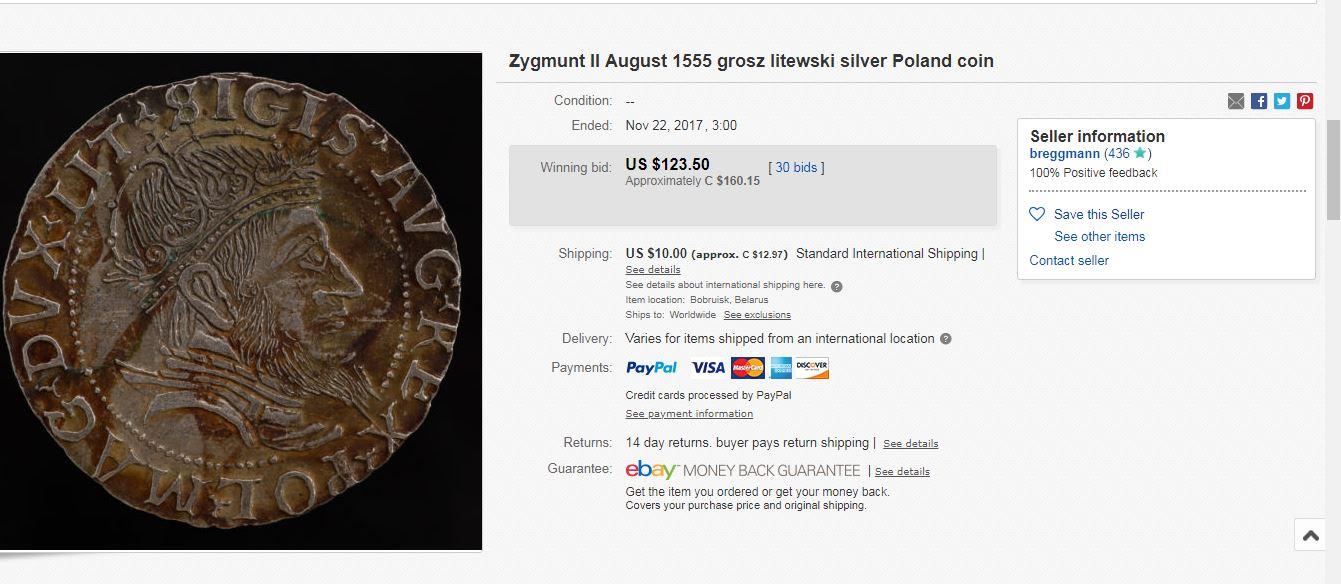Image resolution: width=1341 pixels, height=584 pixels.
Task: Open shipping See details link
Action: click(653, 270)
